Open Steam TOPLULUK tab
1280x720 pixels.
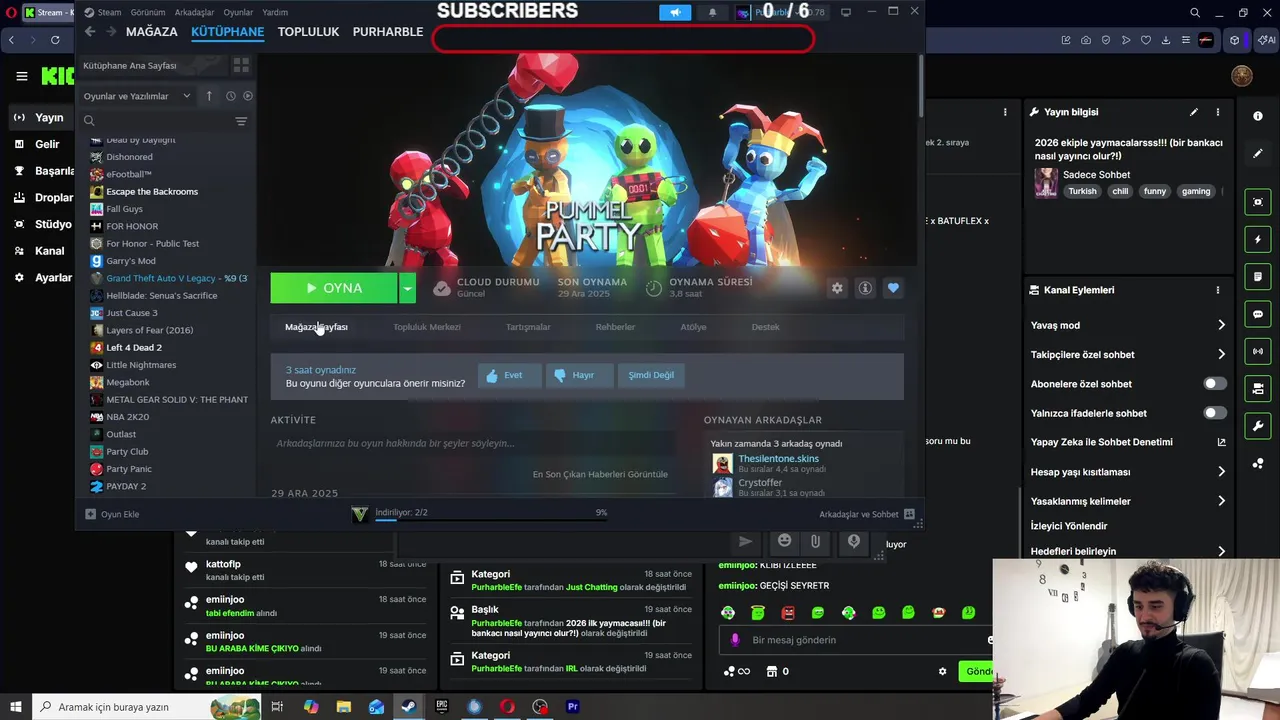[308, 32]
